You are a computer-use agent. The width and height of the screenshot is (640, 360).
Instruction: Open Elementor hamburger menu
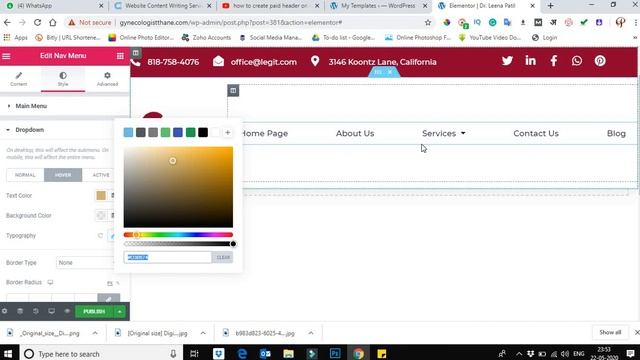click(6, 56)
